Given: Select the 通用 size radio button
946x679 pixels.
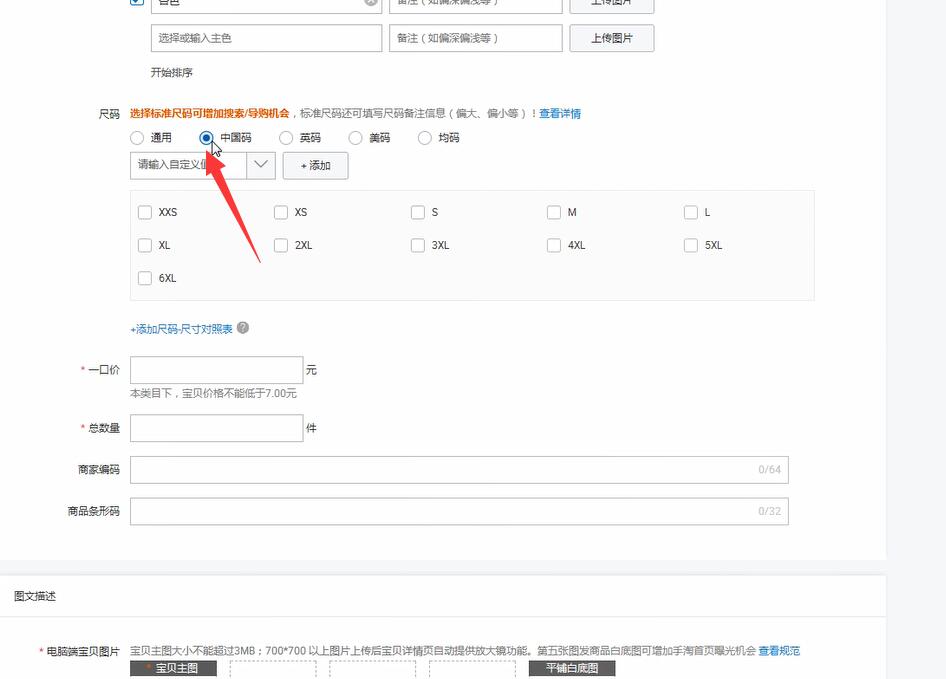Looking at the screenshot, I should point(137,138).
